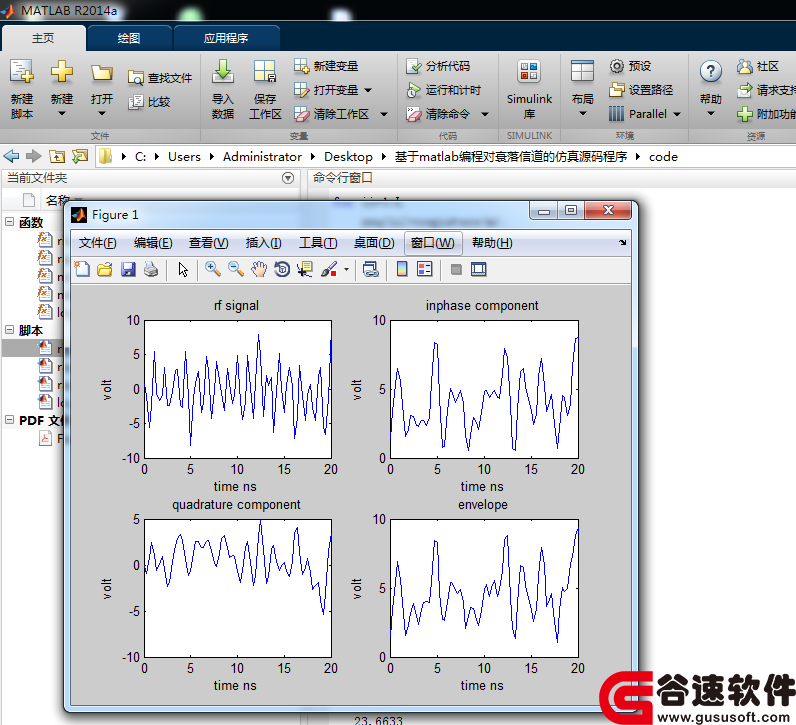Screen dimensions: 796x725
Task: Click code folder in the address path
Action: 663,156
